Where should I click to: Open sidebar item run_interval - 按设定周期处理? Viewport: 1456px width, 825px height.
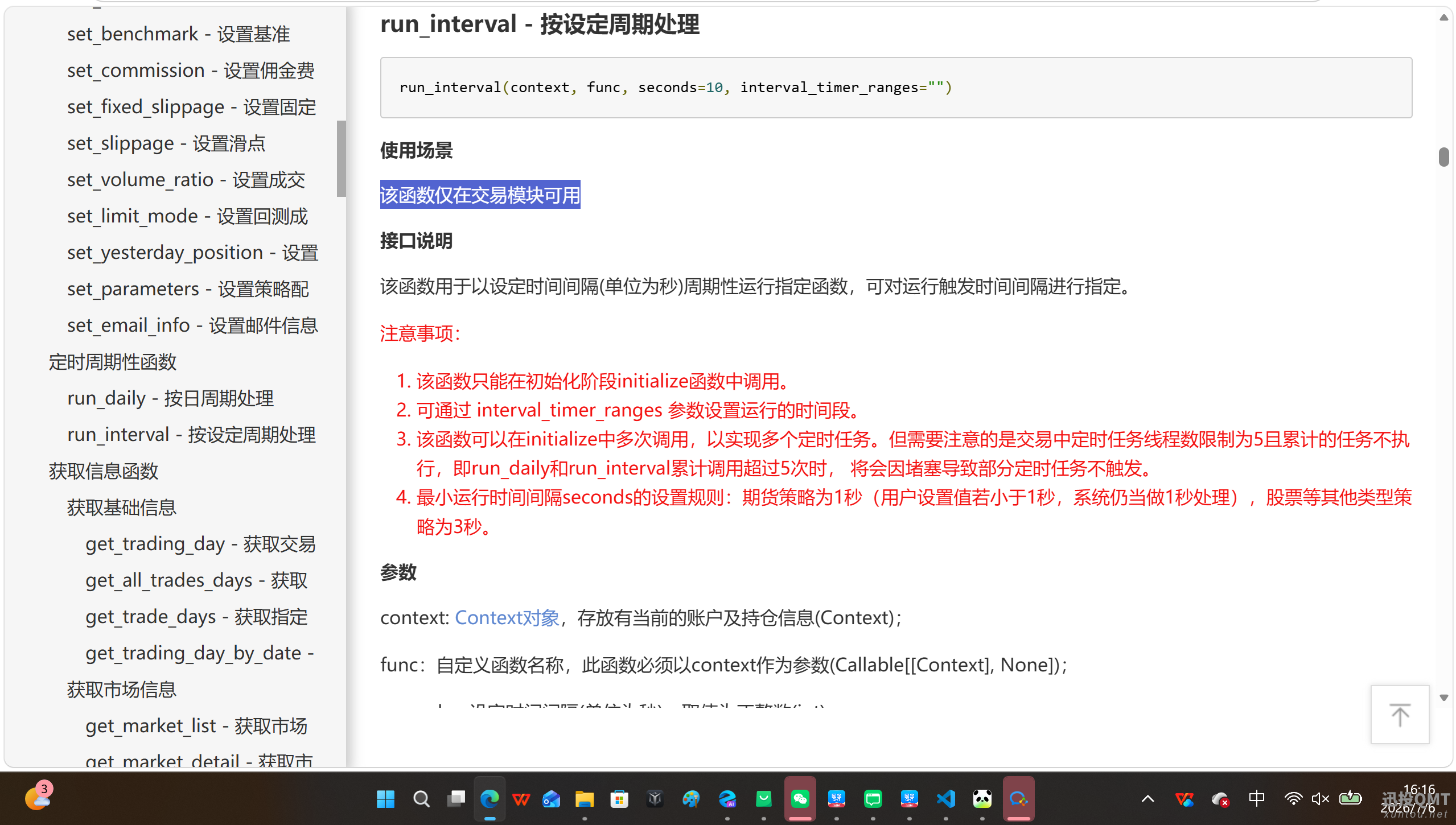191,435
